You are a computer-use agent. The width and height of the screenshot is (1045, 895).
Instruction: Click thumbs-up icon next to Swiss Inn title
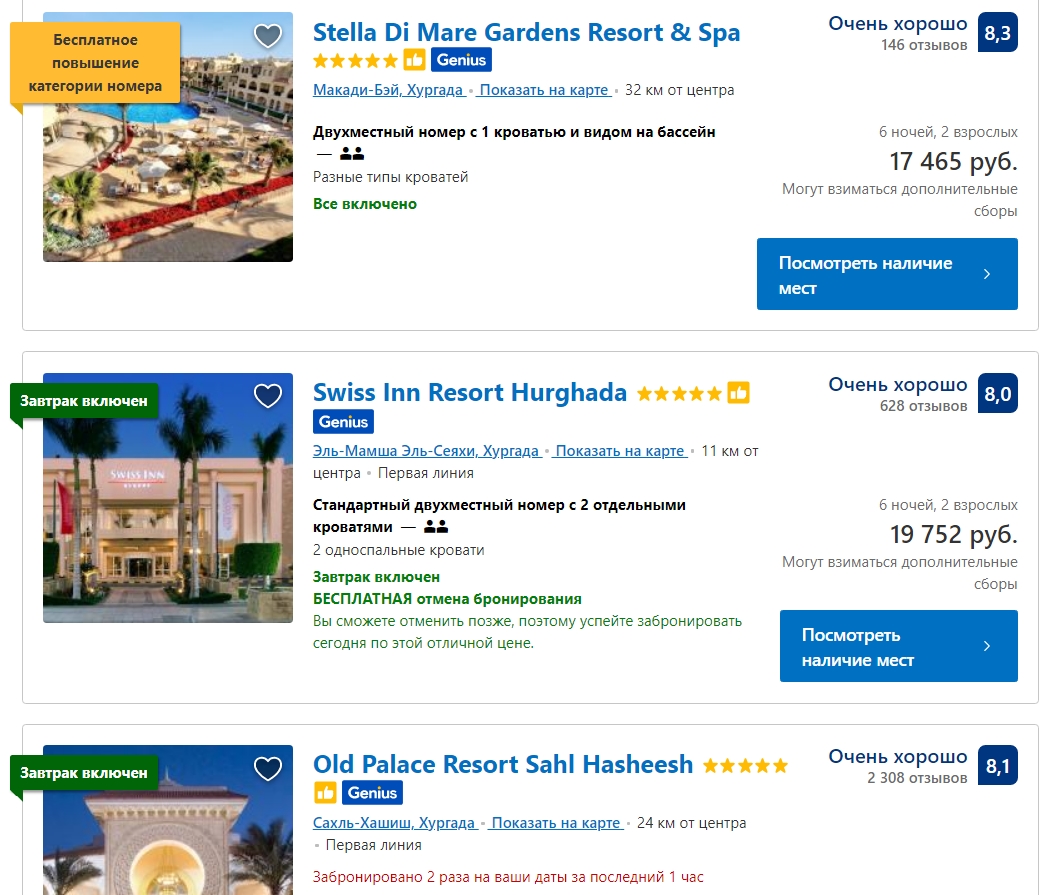738,393
